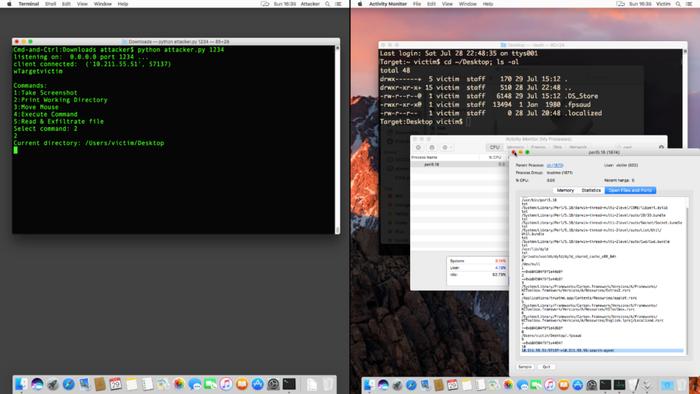This screenshot has height=394, width=700.
Task: Select the Open Files and Ports tab
Action: click(630, 190)
